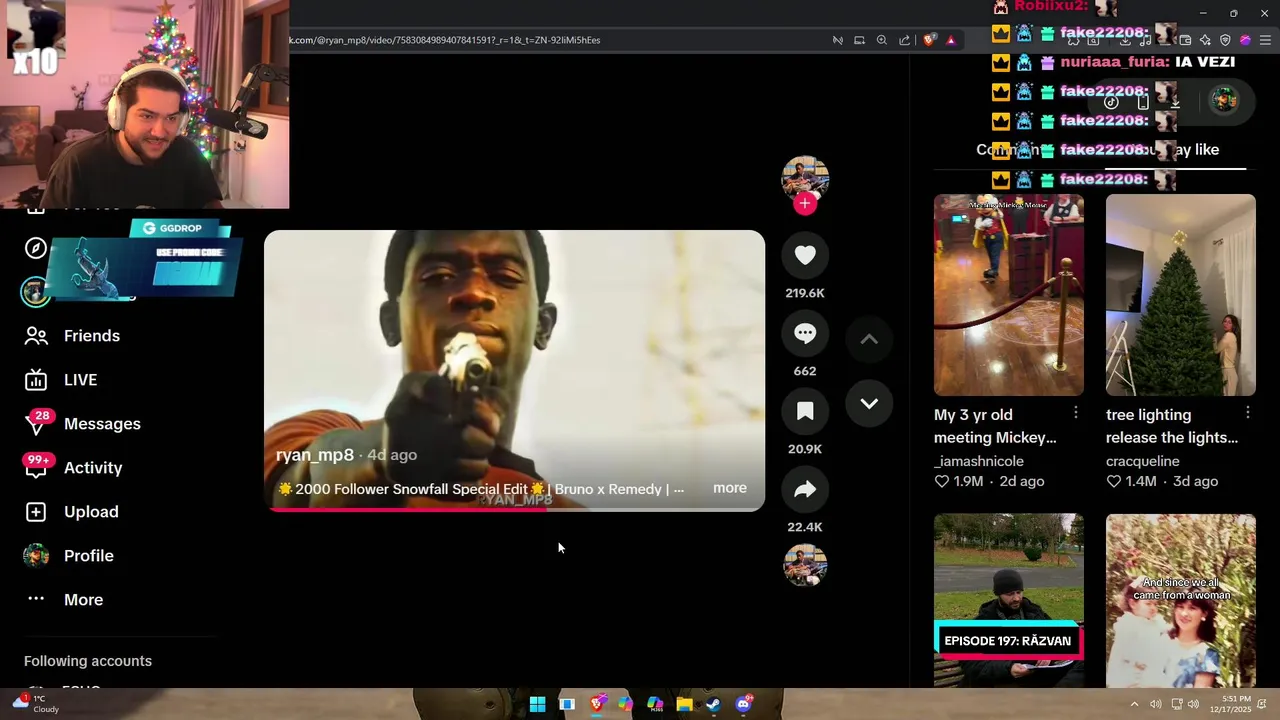Open comments via the speech bubble icon

pos(805,333)
